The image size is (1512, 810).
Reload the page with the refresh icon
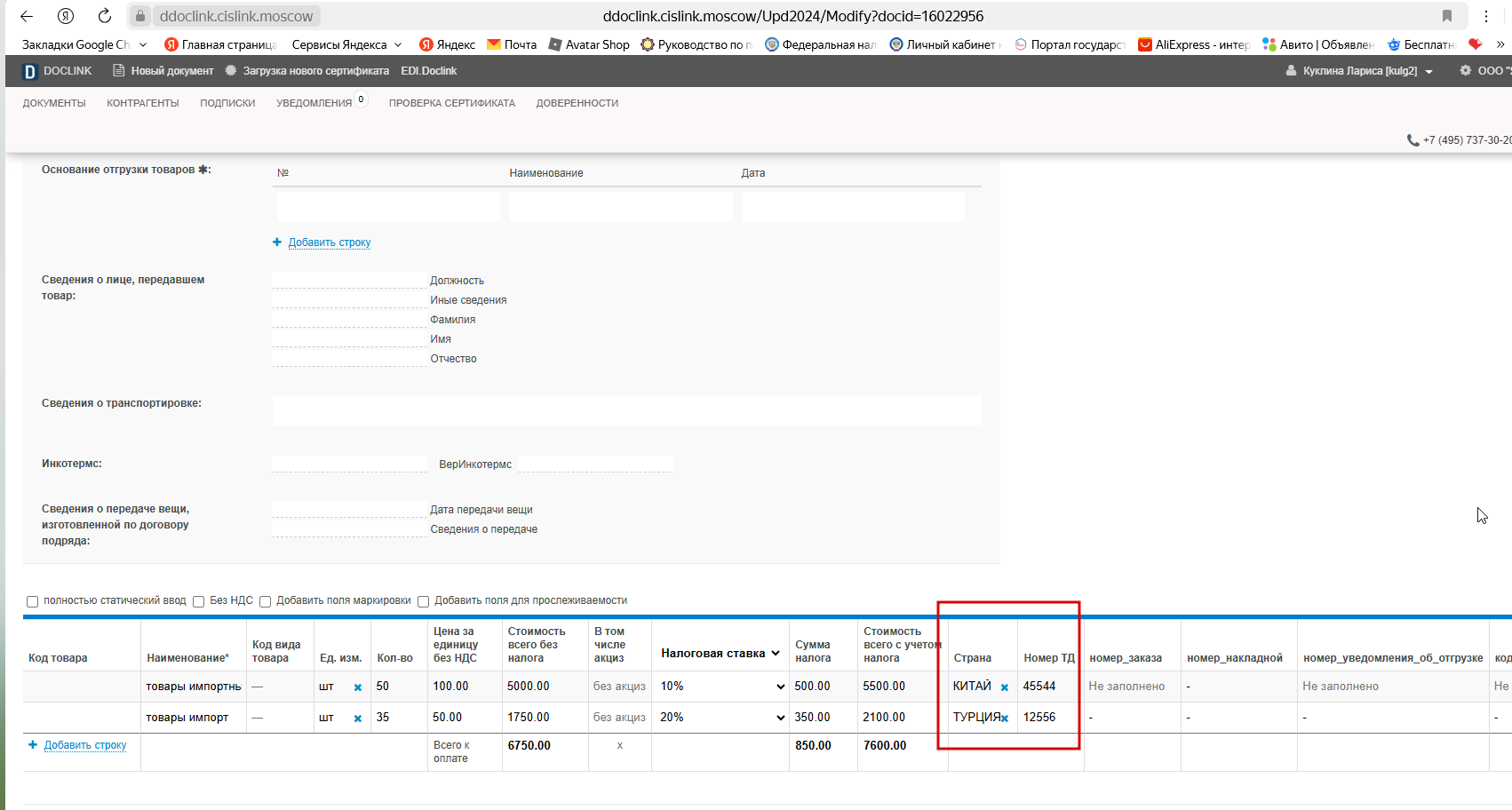point(105,16)
